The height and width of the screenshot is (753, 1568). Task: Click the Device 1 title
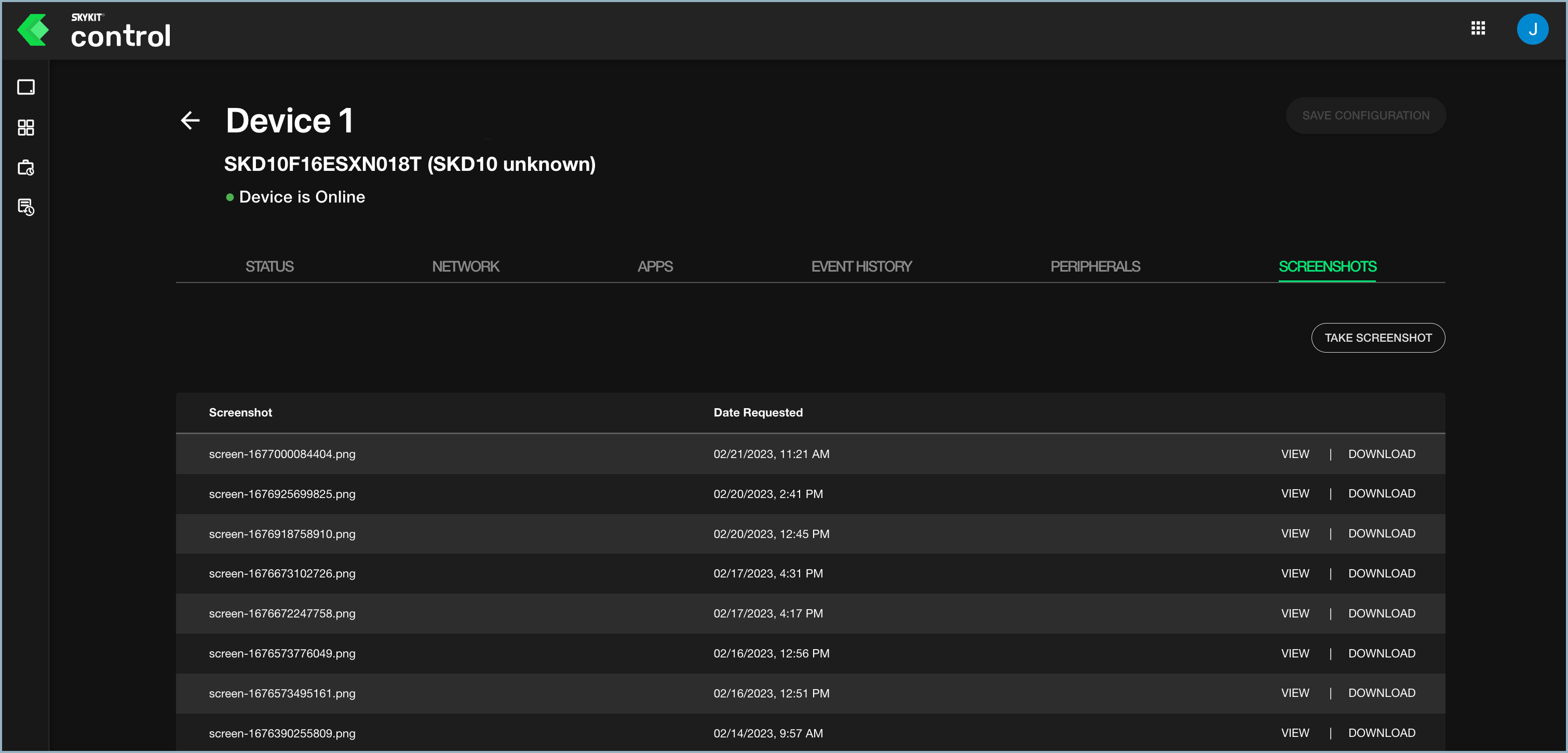289,120
